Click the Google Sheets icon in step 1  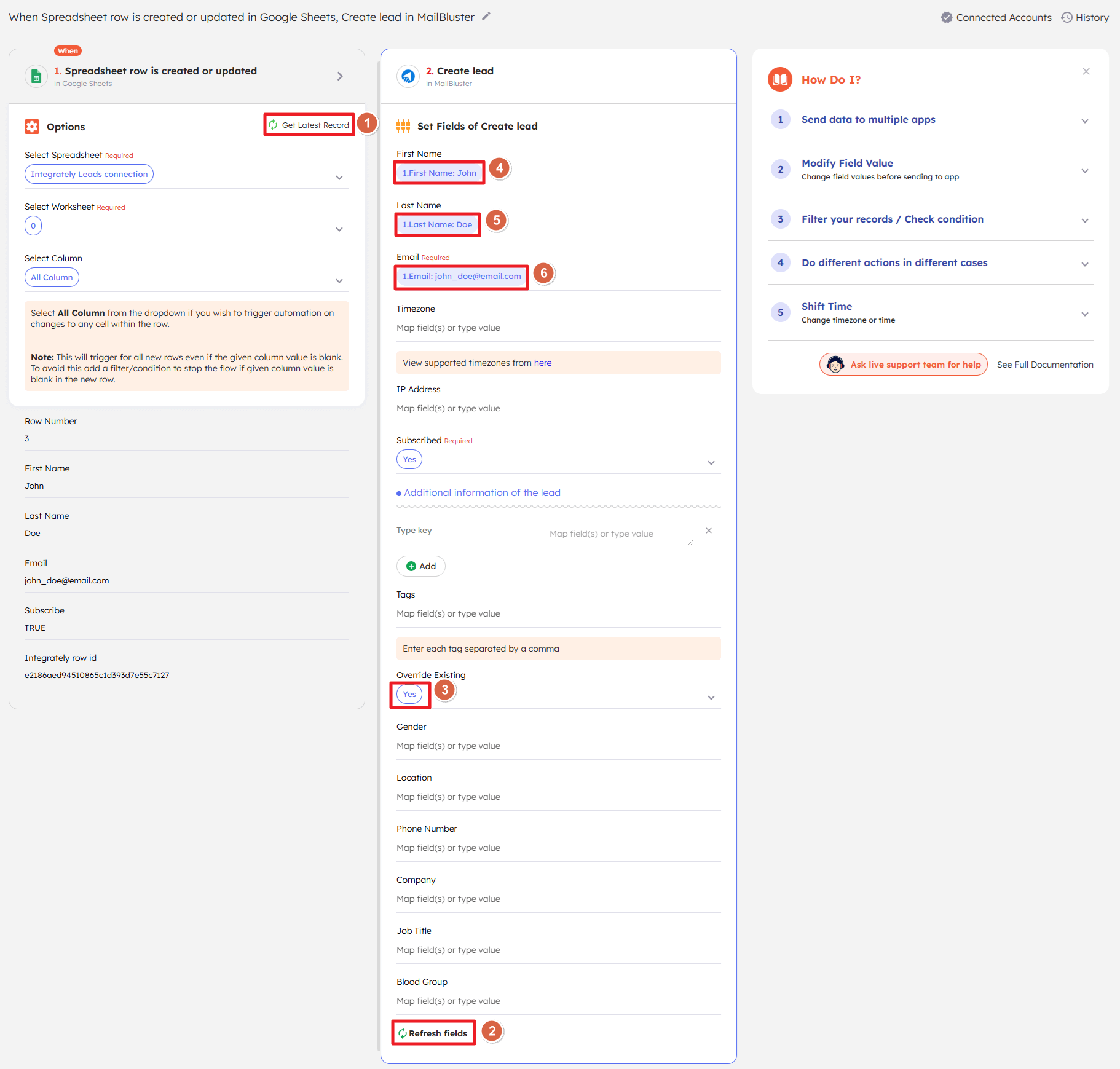coord(37,76)
